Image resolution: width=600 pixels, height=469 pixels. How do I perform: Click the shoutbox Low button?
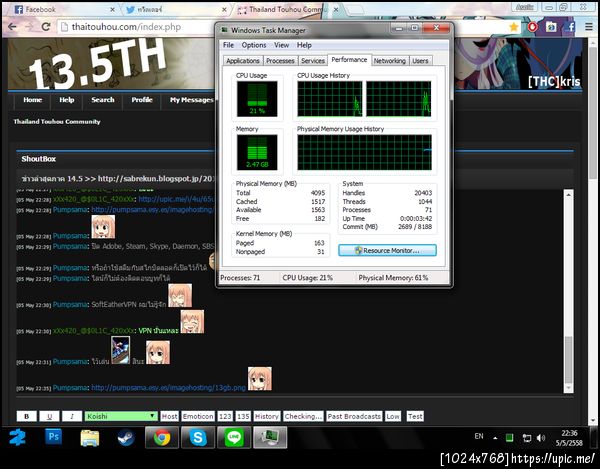(x=393, y=416)
